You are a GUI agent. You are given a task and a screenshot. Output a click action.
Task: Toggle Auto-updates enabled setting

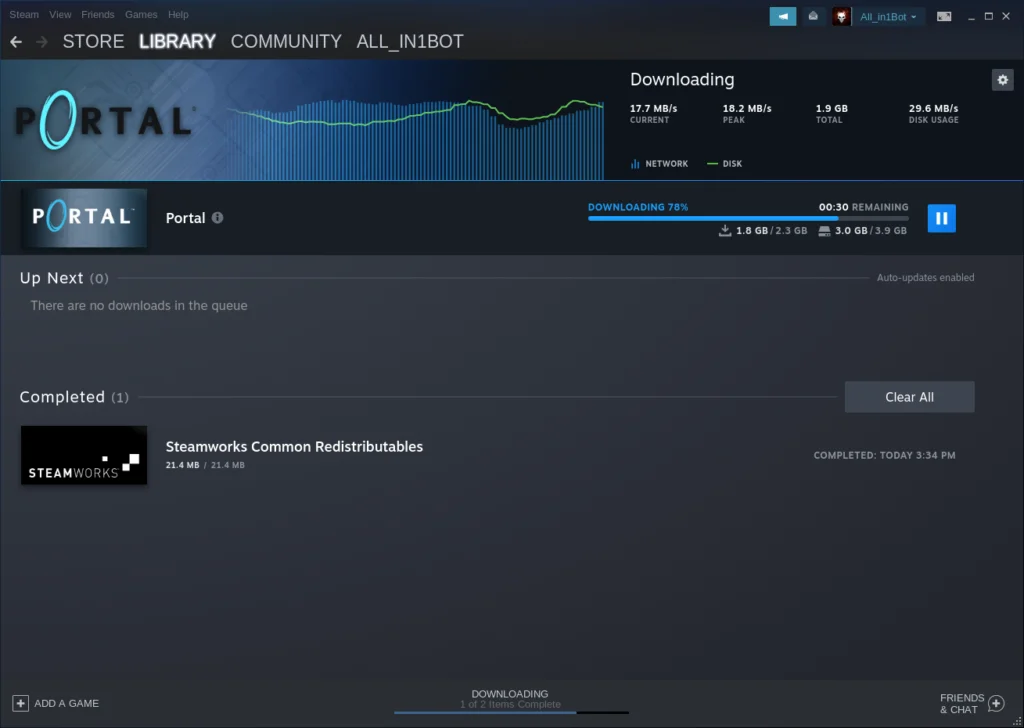925,277
